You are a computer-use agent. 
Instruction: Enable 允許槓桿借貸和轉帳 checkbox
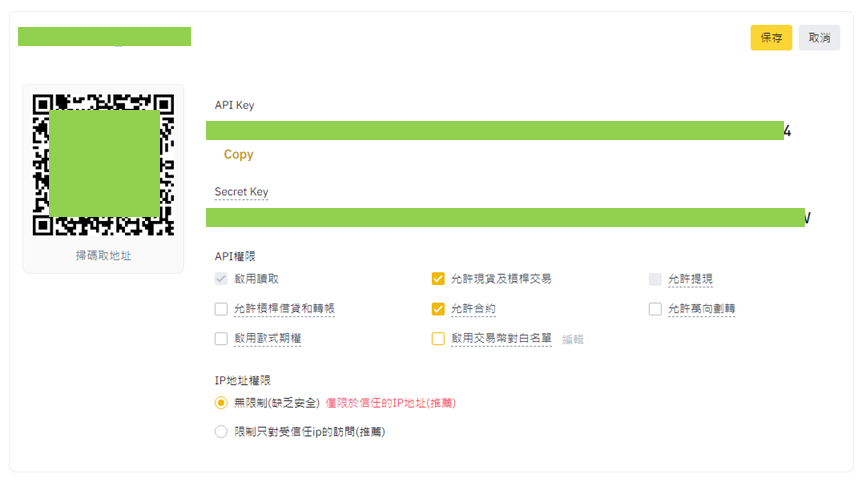pyautogui.click(x=221, y=309)
